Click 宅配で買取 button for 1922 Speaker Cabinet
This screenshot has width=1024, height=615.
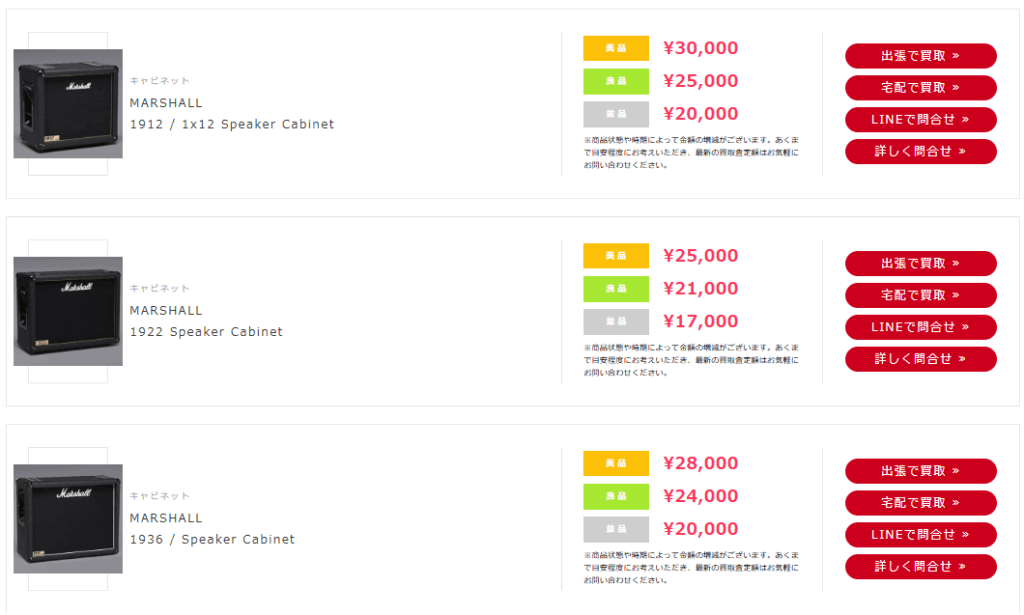coord(920,295)
